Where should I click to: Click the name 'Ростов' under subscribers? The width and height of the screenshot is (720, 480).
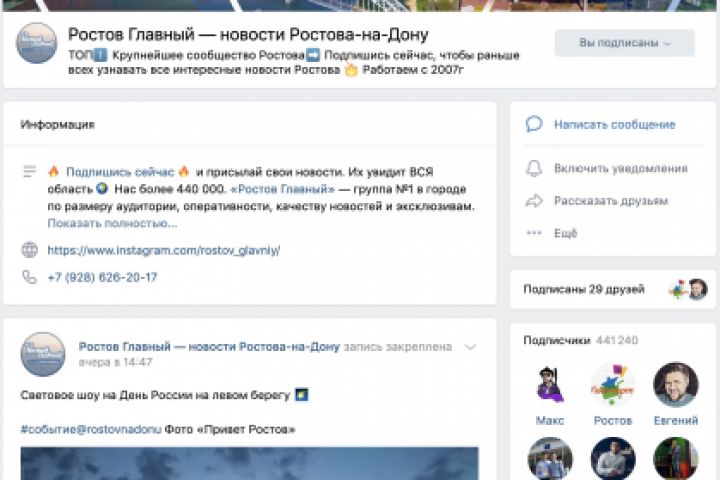pyautogui.click(x=613, y=420)
